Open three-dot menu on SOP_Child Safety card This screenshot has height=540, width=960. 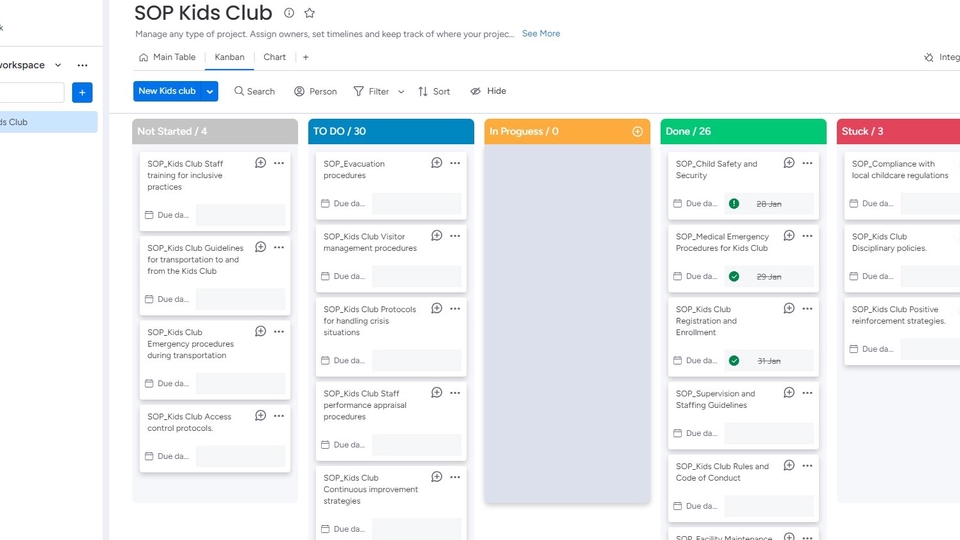coord(807,163)
